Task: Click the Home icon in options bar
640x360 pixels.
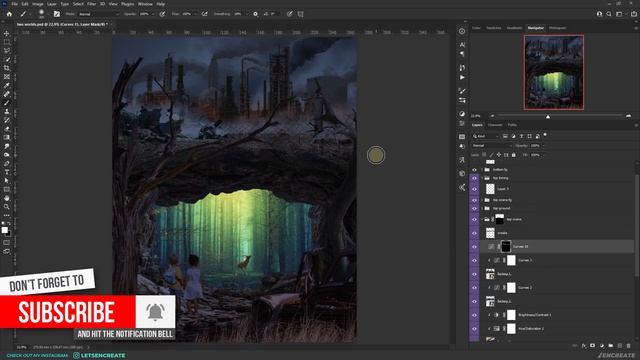Action: point(9,14)
